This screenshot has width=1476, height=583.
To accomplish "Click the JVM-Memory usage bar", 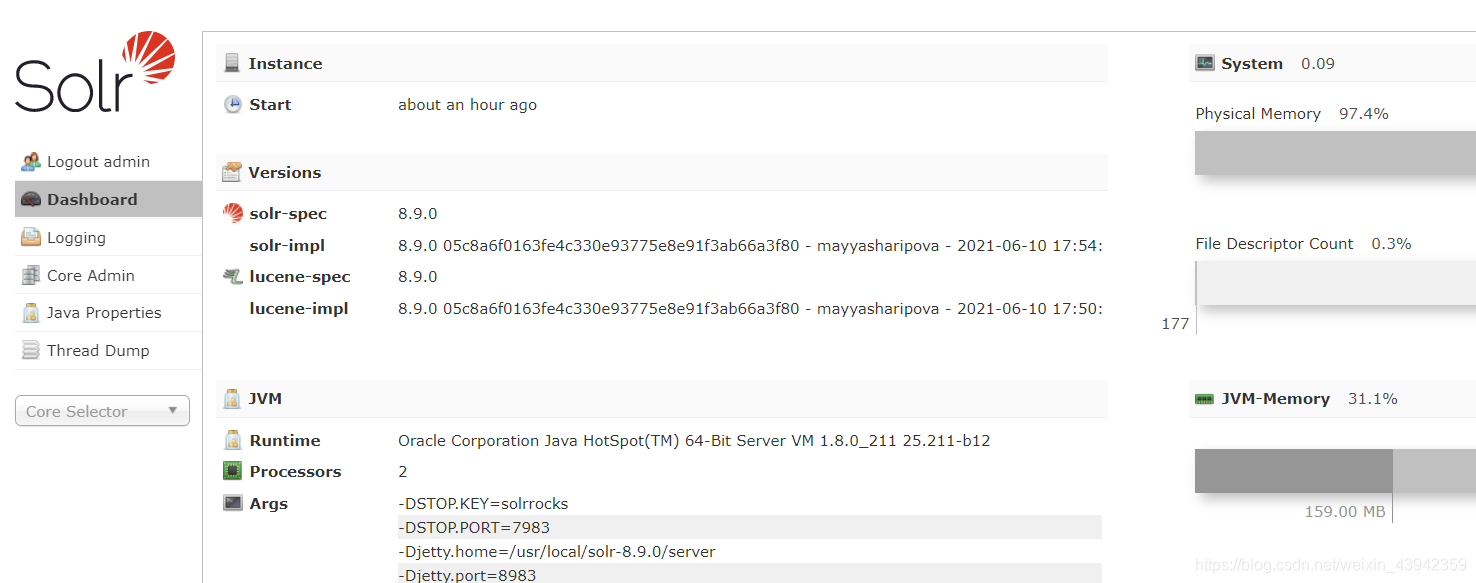I will click(1335, 471).
